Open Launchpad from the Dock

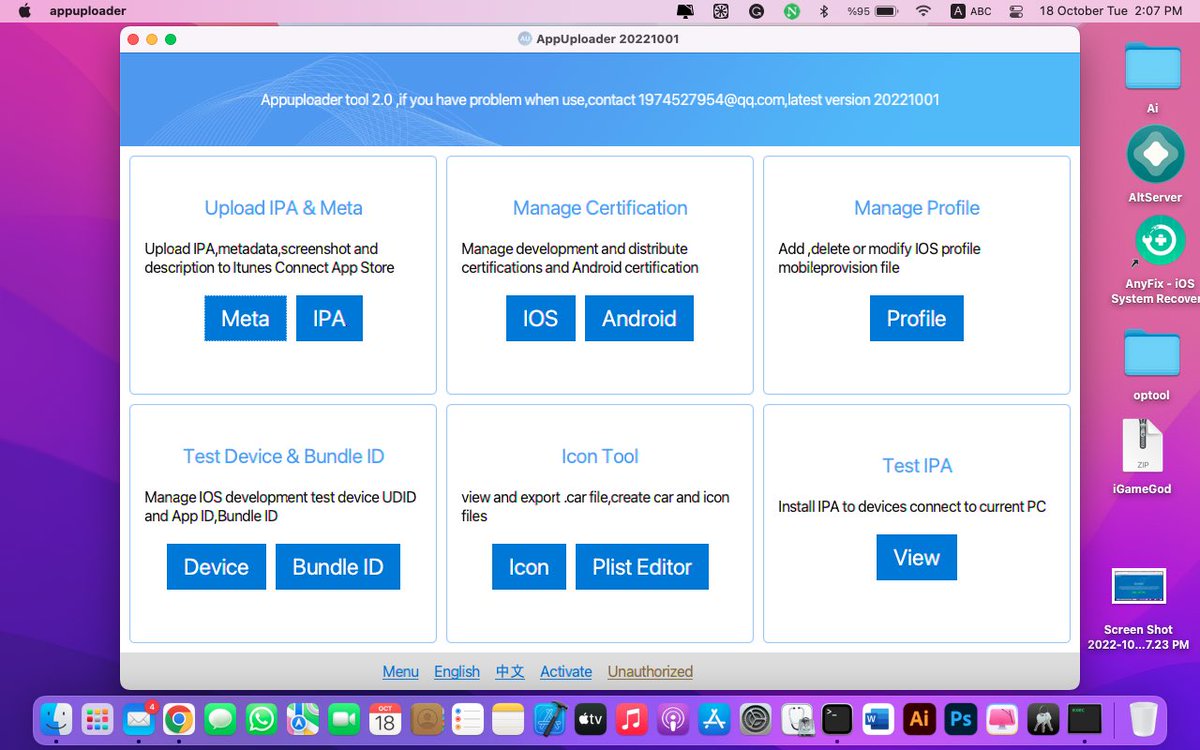tap(98, 718)
